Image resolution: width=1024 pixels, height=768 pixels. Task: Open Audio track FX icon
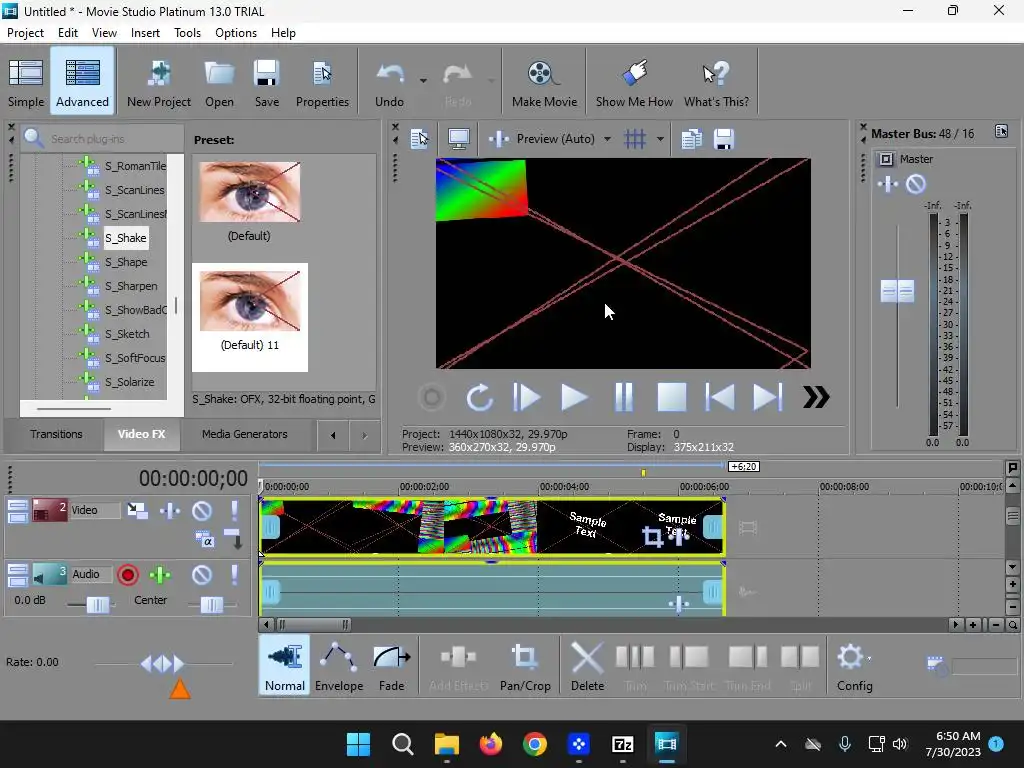point(160,575)
